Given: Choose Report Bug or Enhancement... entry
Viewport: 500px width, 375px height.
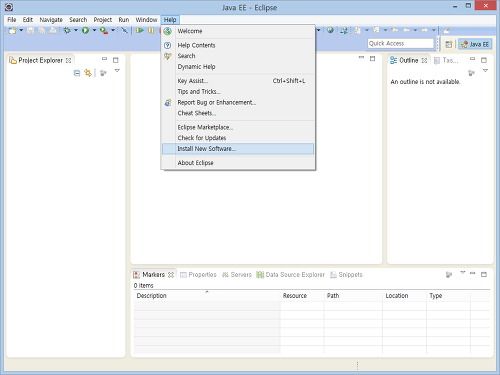Looking at the screenshot, I should click(x=238, y=102).
